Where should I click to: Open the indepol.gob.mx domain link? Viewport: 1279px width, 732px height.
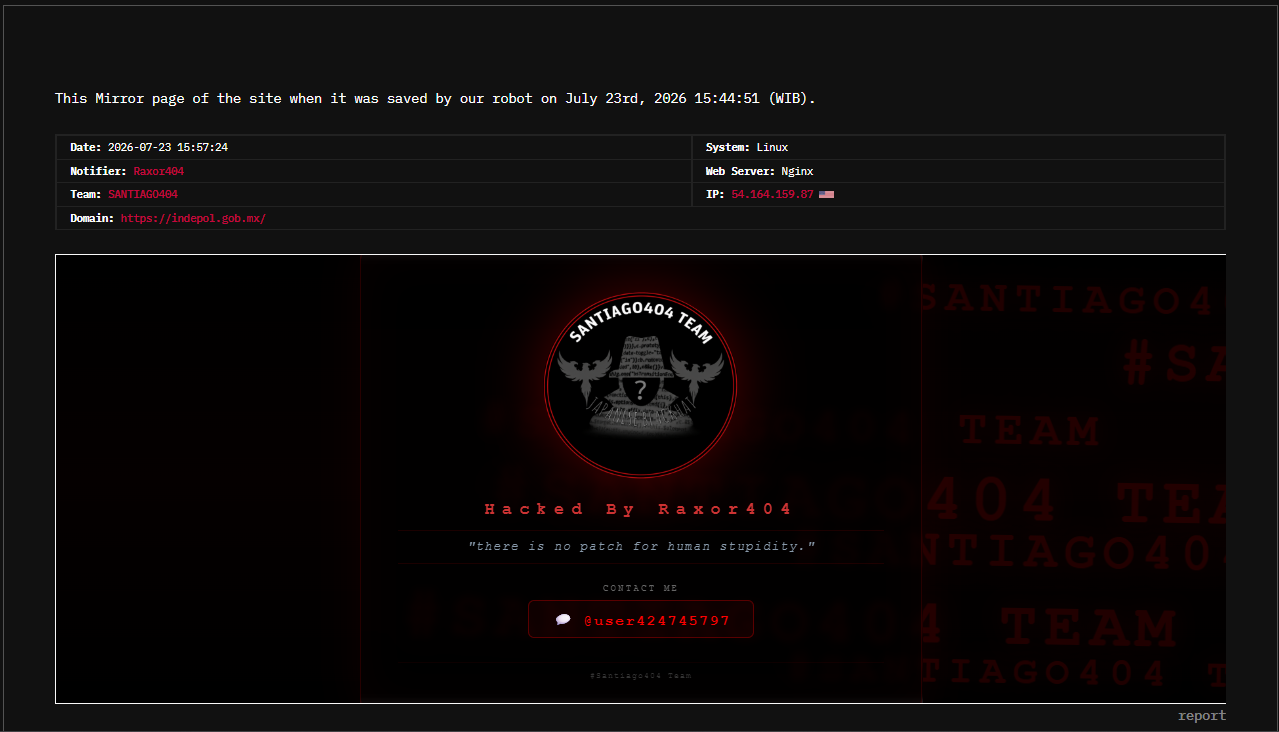(x=194, y=218)
